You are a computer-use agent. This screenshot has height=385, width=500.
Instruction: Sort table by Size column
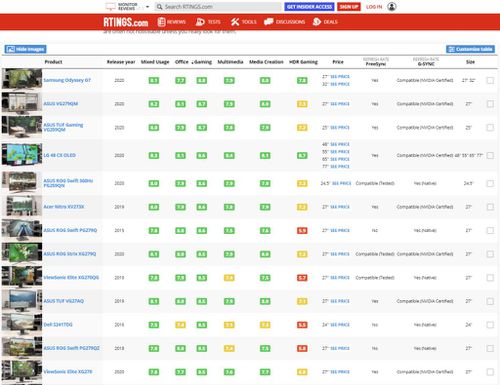(x=470, y=62)
